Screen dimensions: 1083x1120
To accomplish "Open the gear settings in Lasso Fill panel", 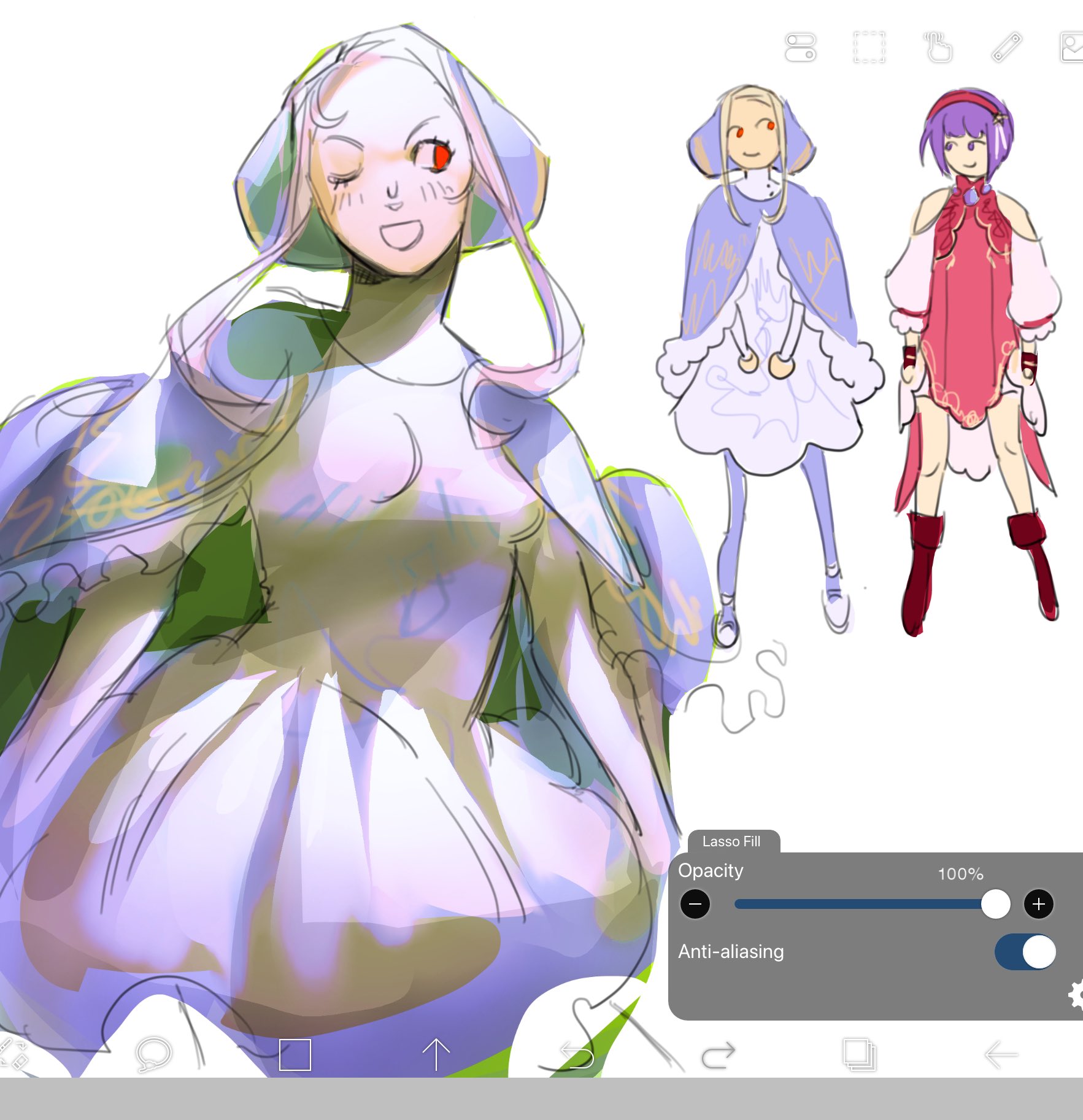I will 1076,994.
